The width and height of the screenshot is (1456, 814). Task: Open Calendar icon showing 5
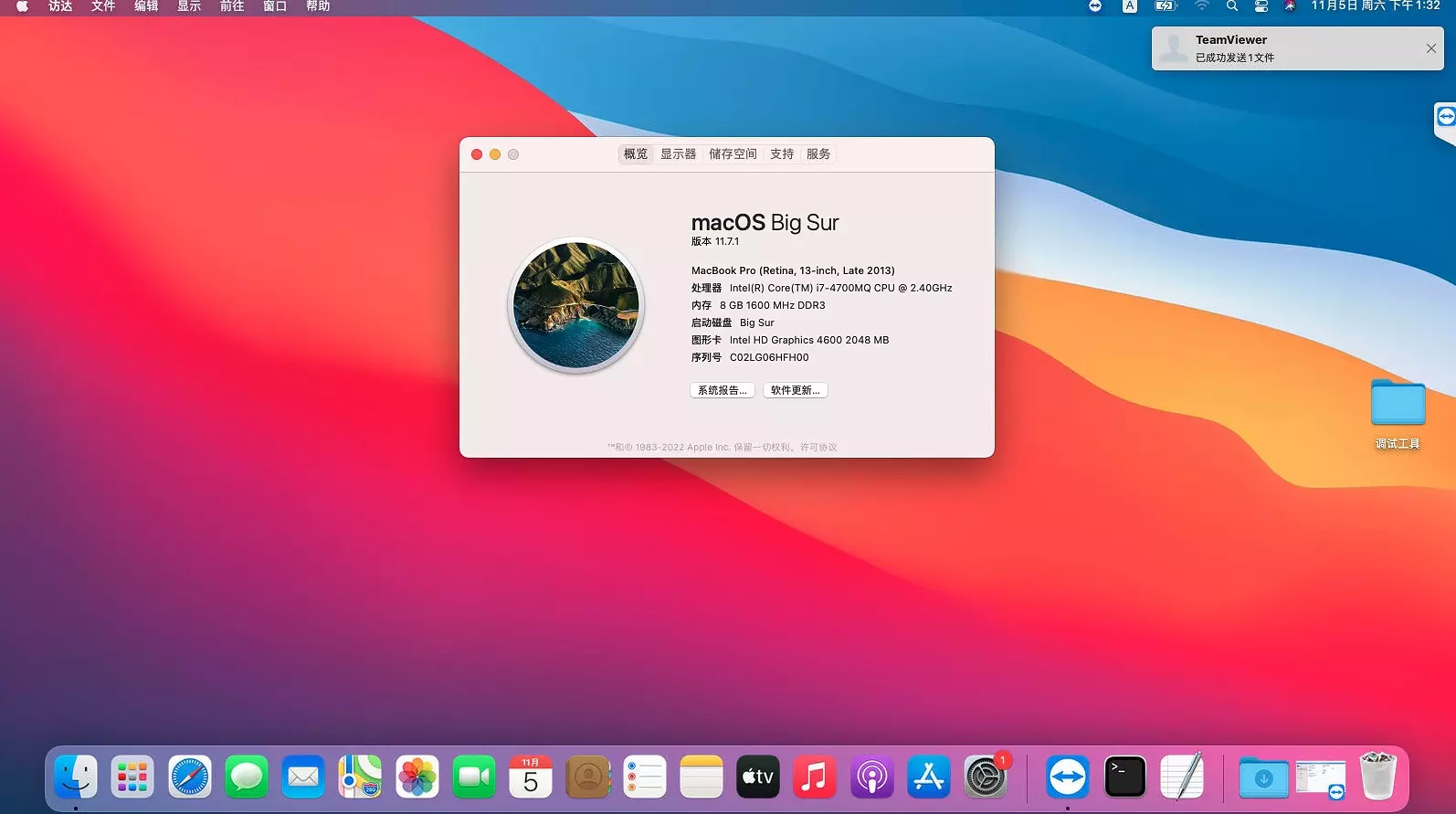[531, 777]
